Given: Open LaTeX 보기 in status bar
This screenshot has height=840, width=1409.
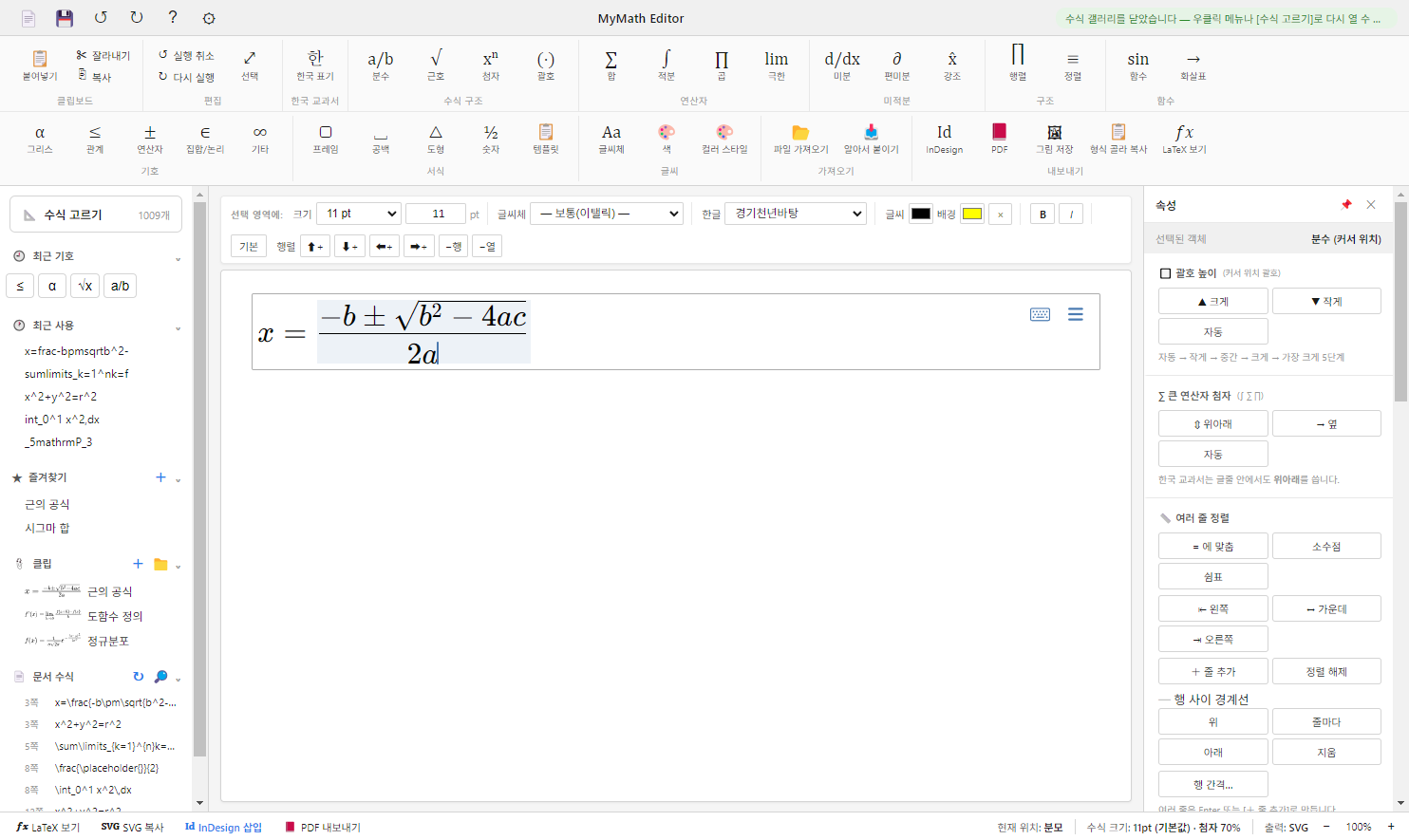Looking at the screenshot, I should [47, 828].
